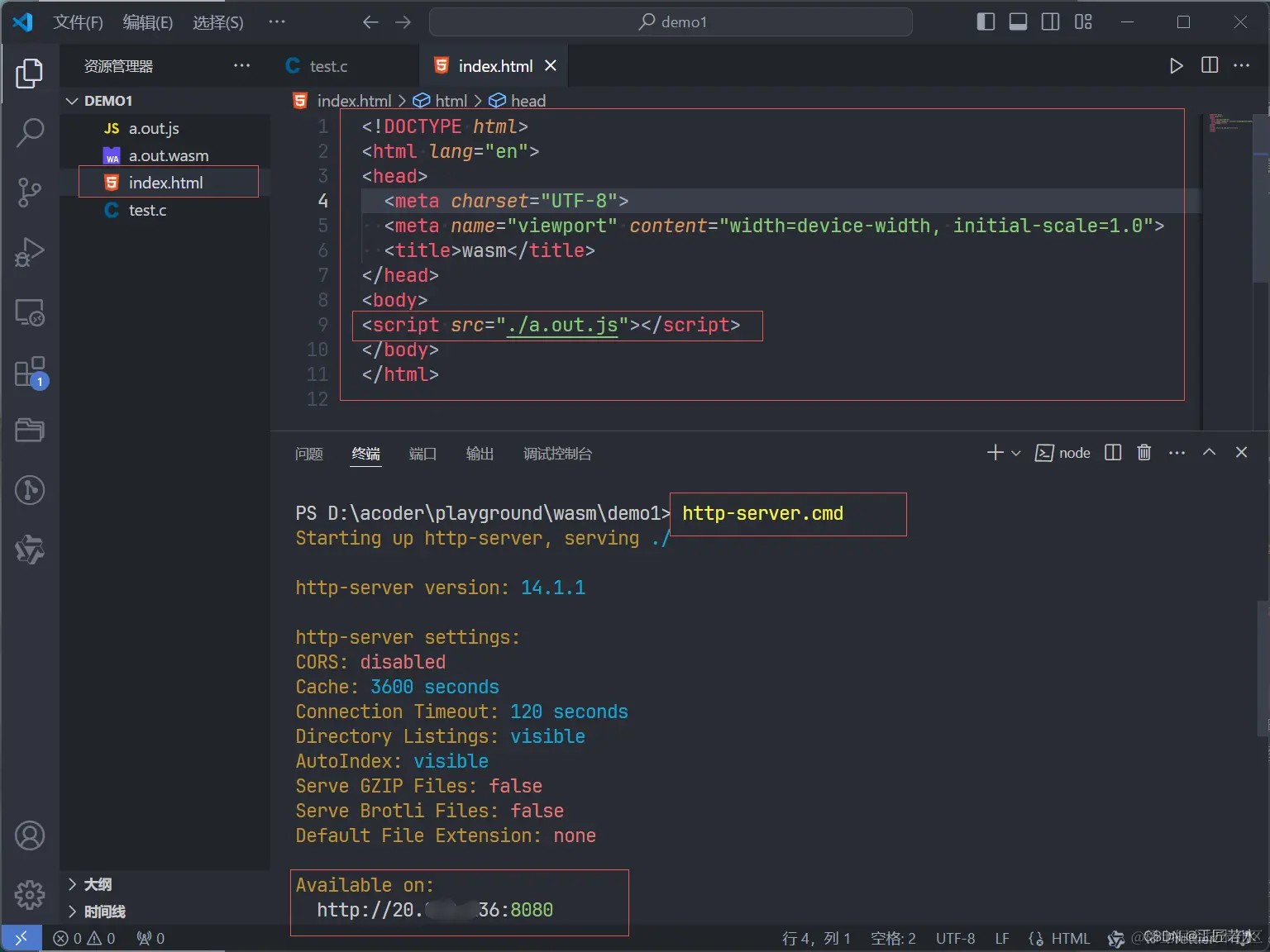The width and height of the screenshot is (1270, 952).
Task: Maximize panel size with the caret
Action: coord(1209,452)
